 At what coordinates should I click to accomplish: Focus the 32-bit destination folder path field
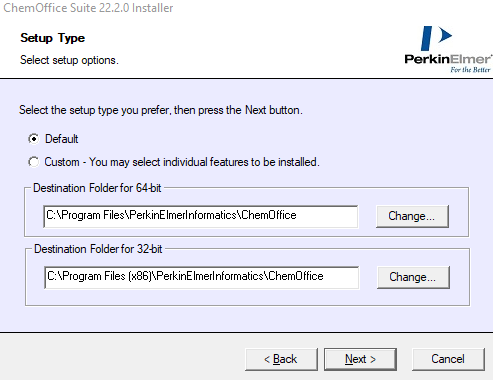pyautogui.click(x=202, y=277)
